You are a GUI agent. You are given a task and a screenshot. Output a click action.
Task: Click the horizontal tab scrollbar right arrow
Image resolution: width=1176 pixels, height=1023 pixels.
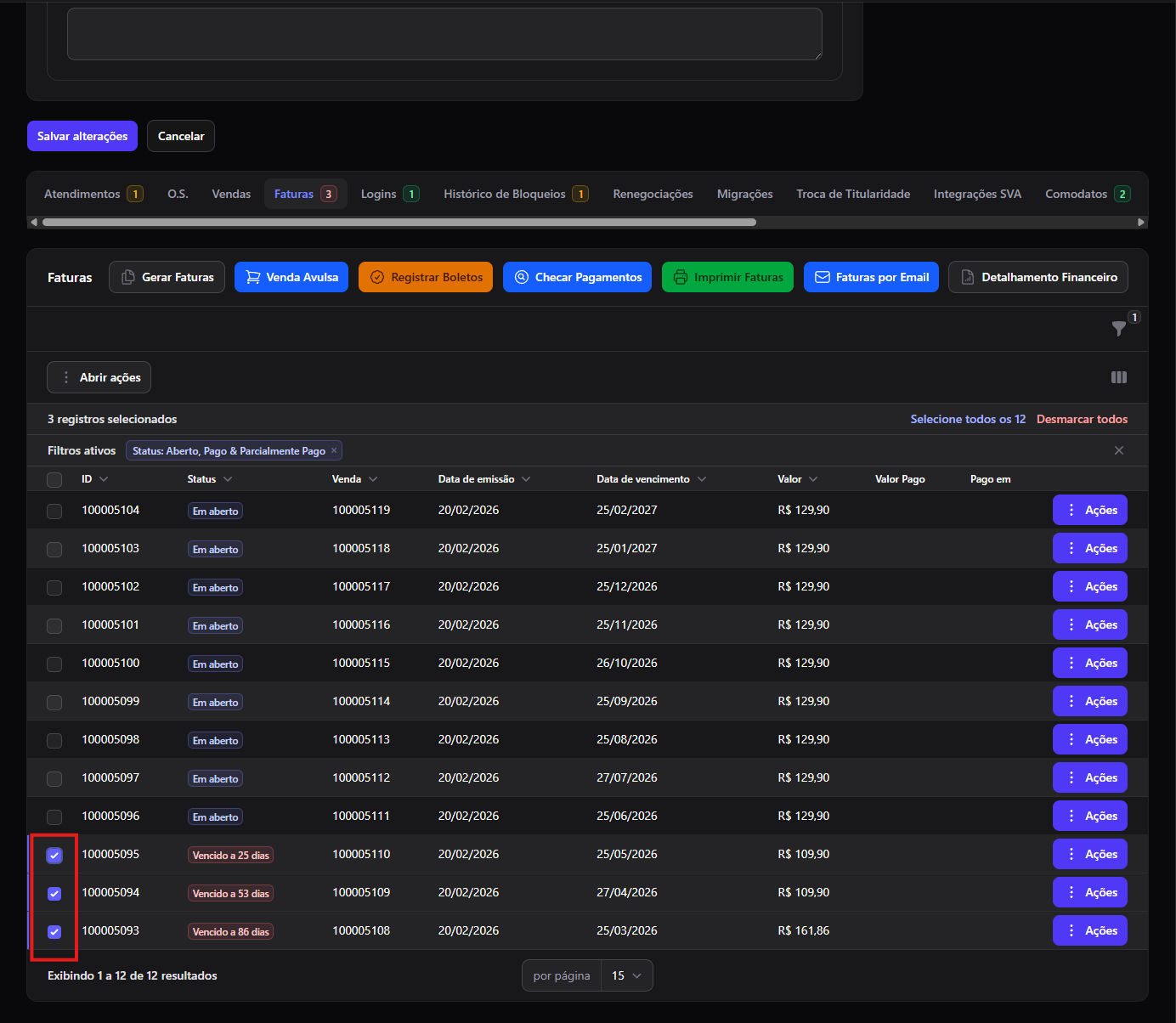[x=1141, y=222]
